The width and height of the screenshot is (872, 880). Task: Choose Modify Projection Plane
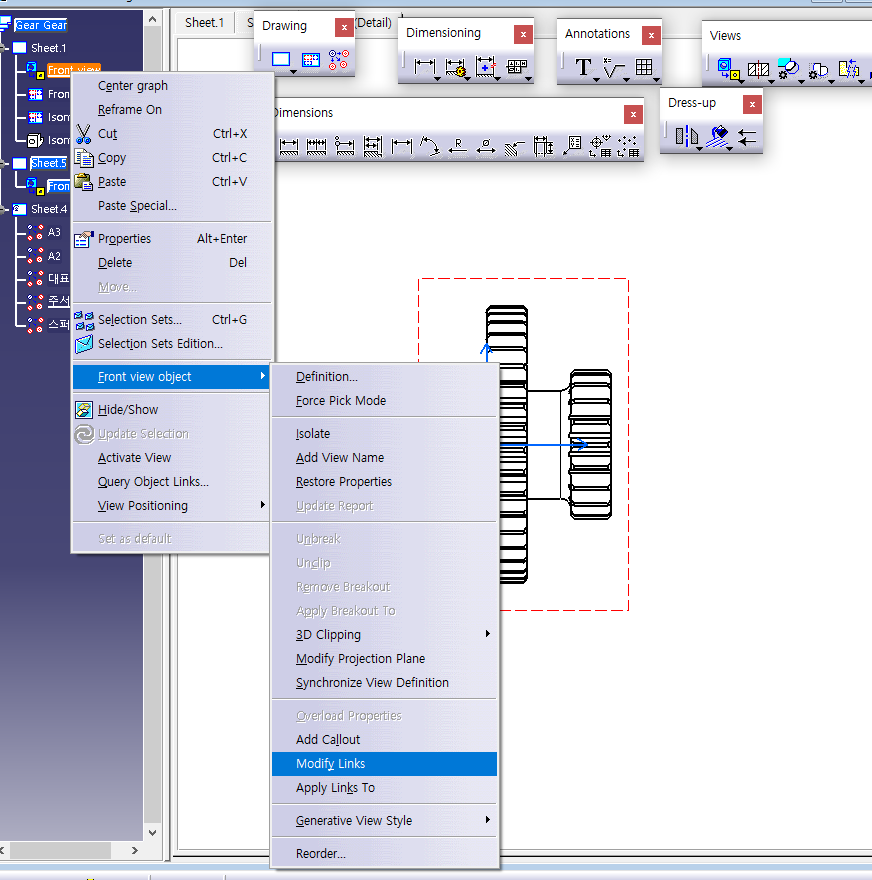[x=384, y=659]
